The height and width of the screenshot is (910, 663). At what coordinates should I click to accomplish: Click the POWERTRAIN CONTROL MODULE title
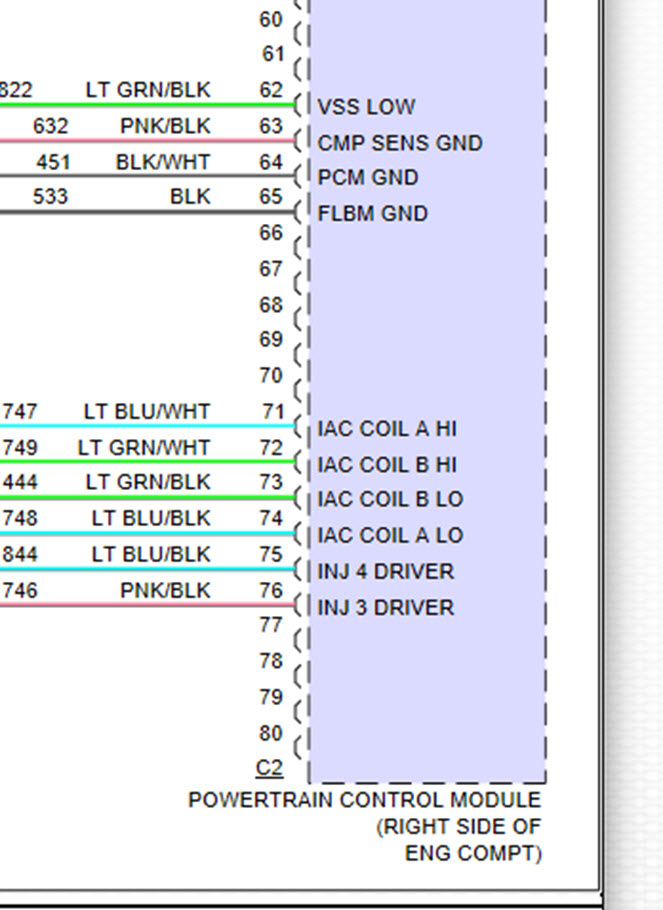(x=365, y=800)
